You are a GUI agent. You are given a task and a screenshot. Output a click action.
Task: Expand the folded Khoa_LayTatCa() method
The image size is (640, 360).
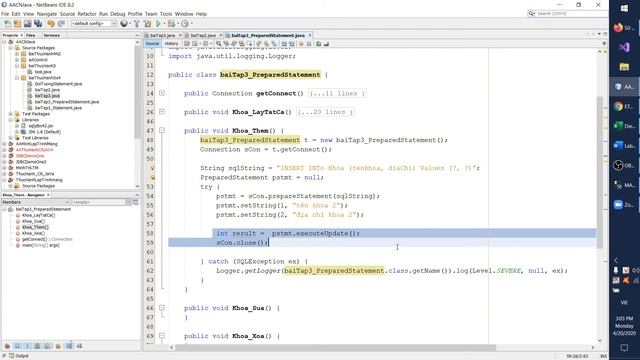(x=162, y=112)
